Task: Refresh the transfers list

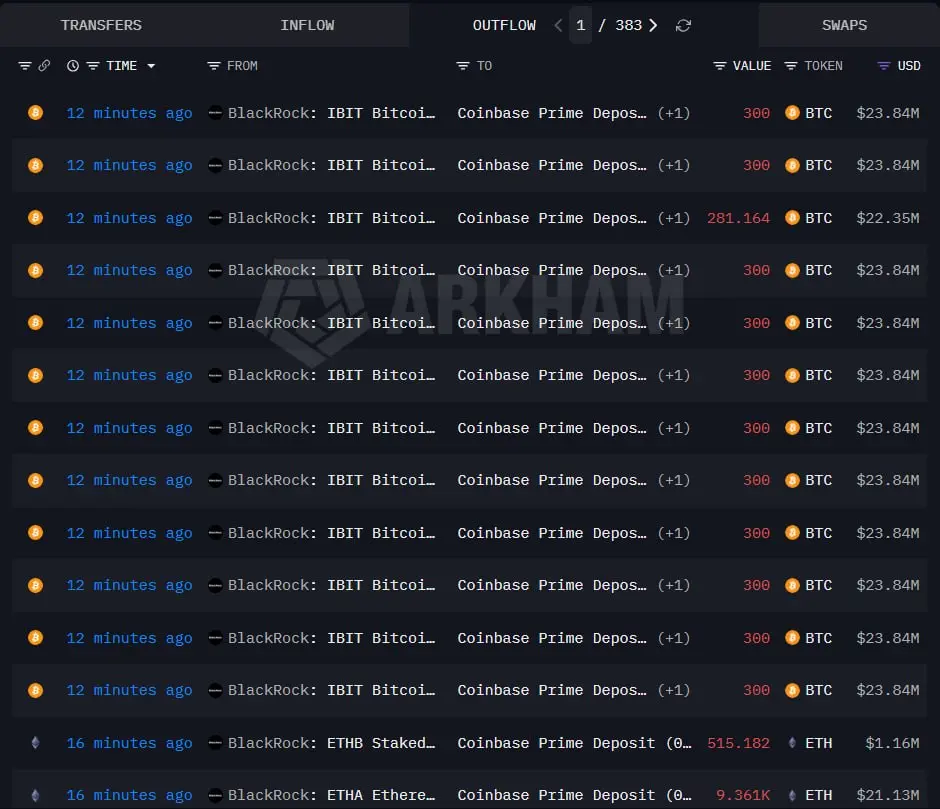Action: pos(683,25)
